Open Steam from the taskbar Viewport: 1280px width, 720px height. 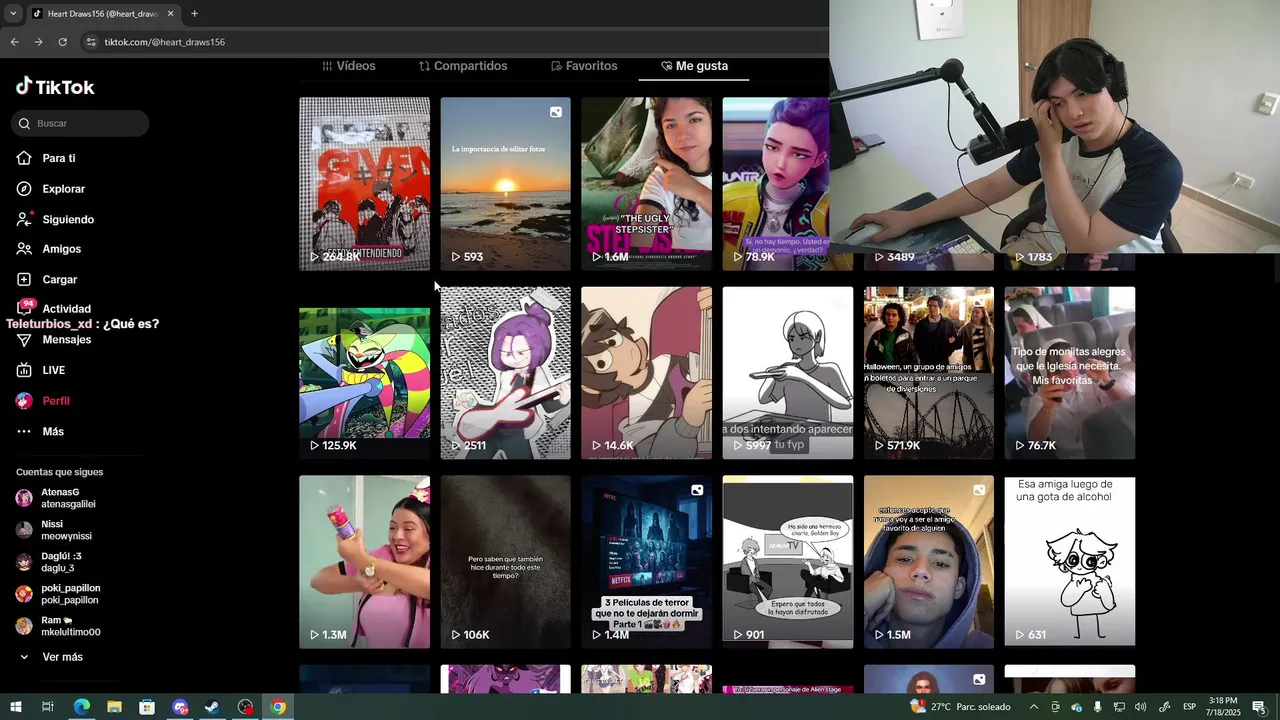tap(213, 707)
